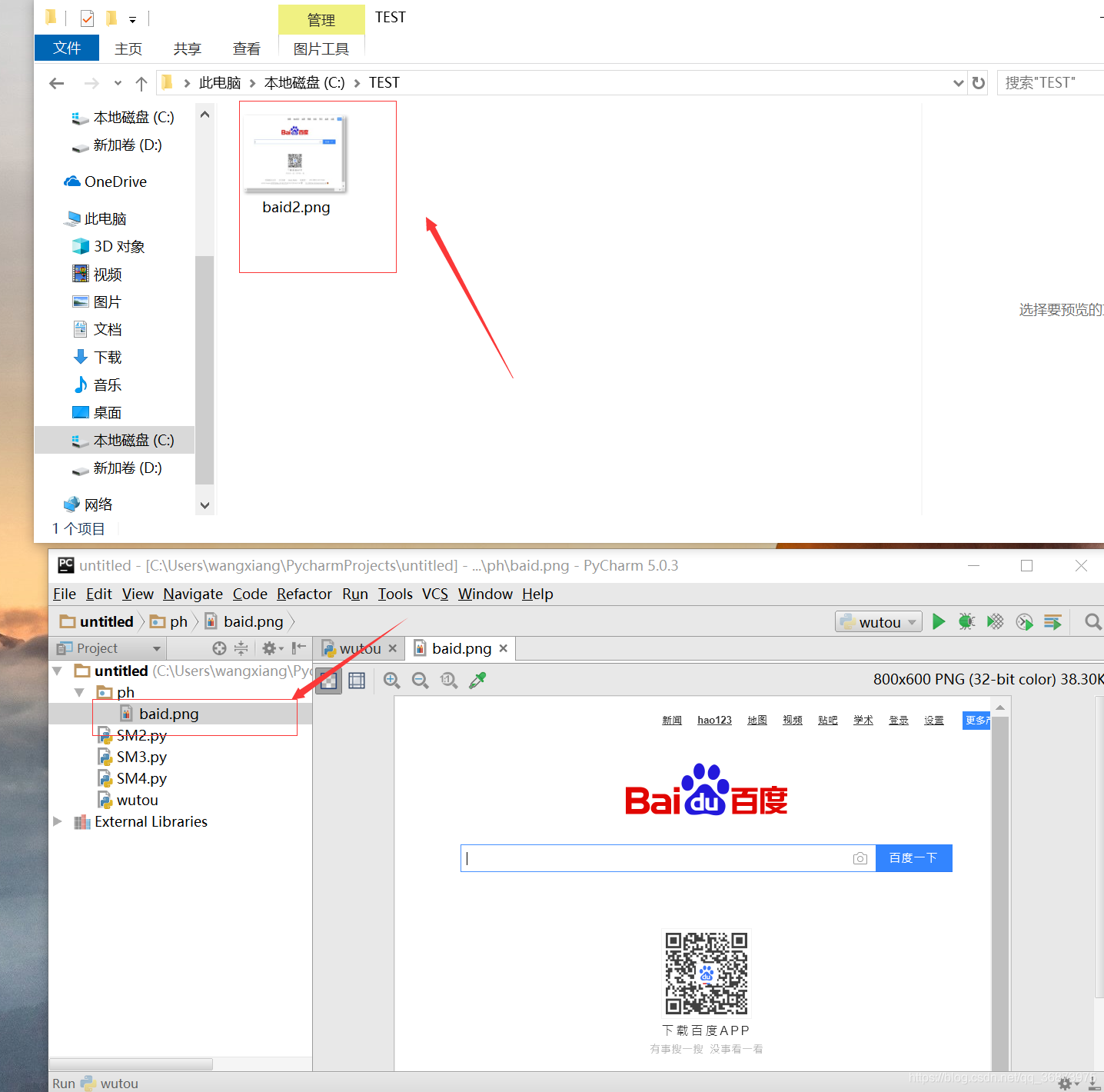
Task: Collapse the ph folder in Project tree
Action: (80, 692)
